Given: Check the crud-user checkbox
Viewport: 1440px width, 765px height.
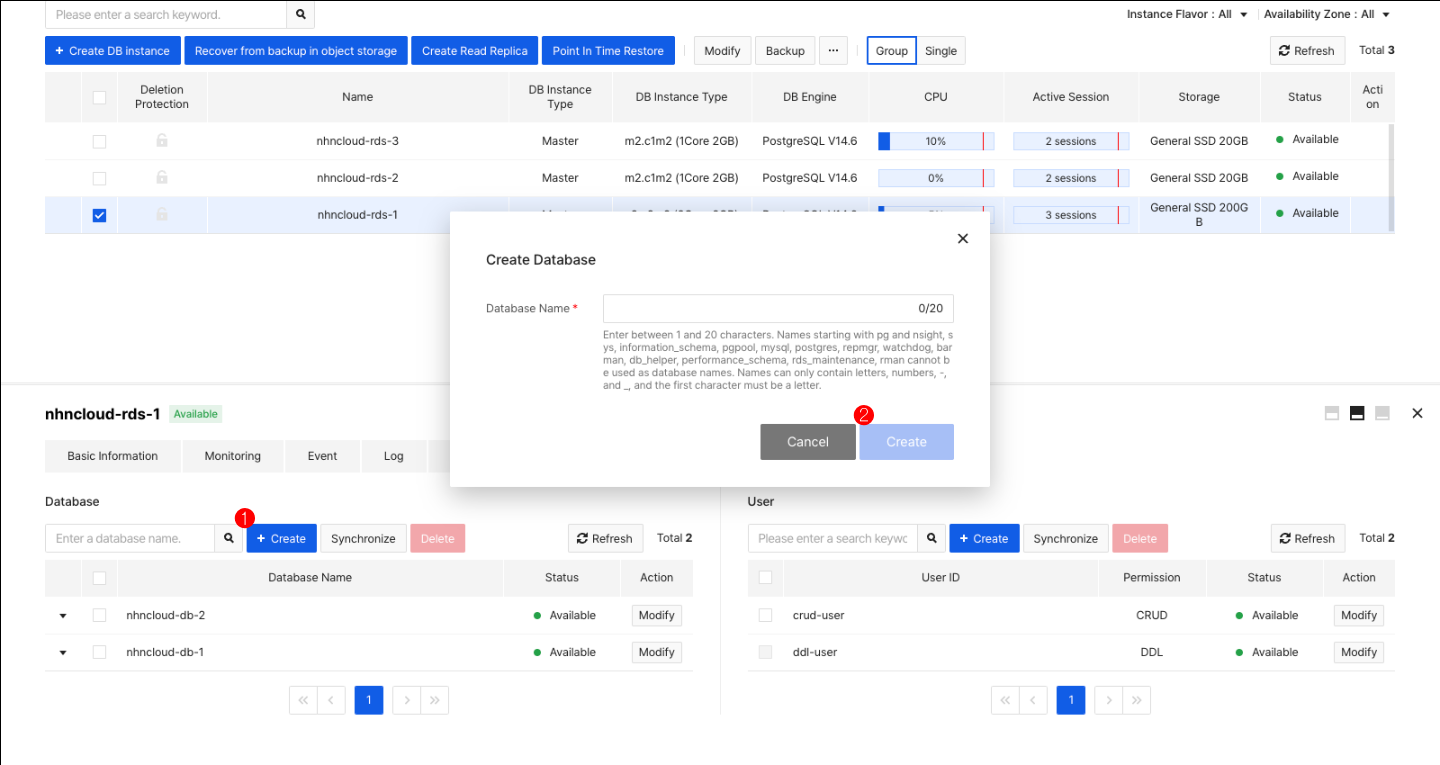Looking at the screenshot, I should click(765, 615).
